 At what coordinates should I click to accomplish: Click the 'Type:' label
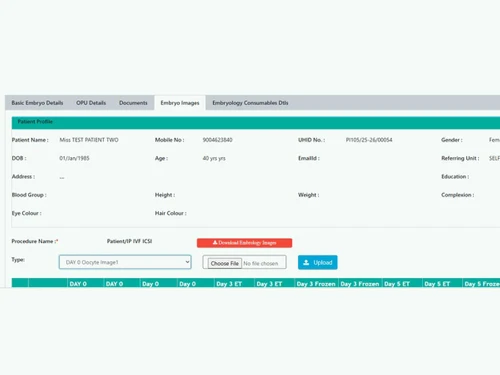click(18, 260)
